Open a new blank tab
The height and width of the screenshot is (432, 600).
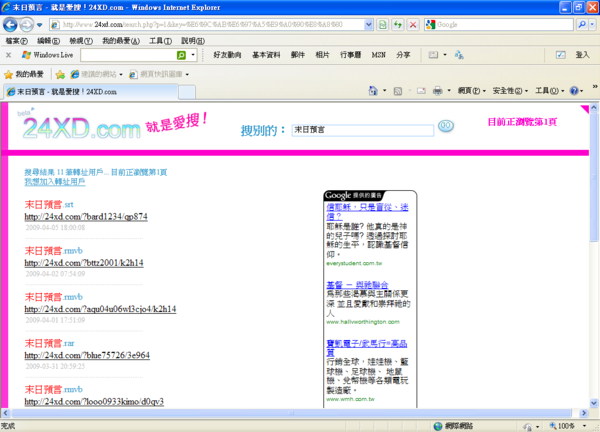tap(187, 93)
